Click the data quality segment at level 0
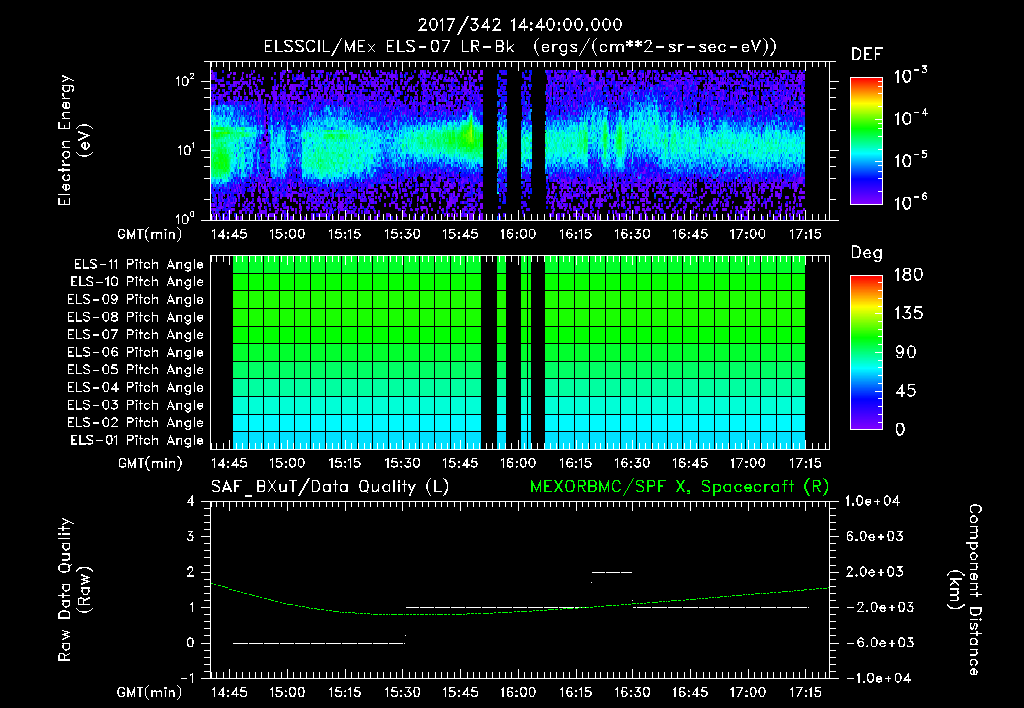 [318, 643]
